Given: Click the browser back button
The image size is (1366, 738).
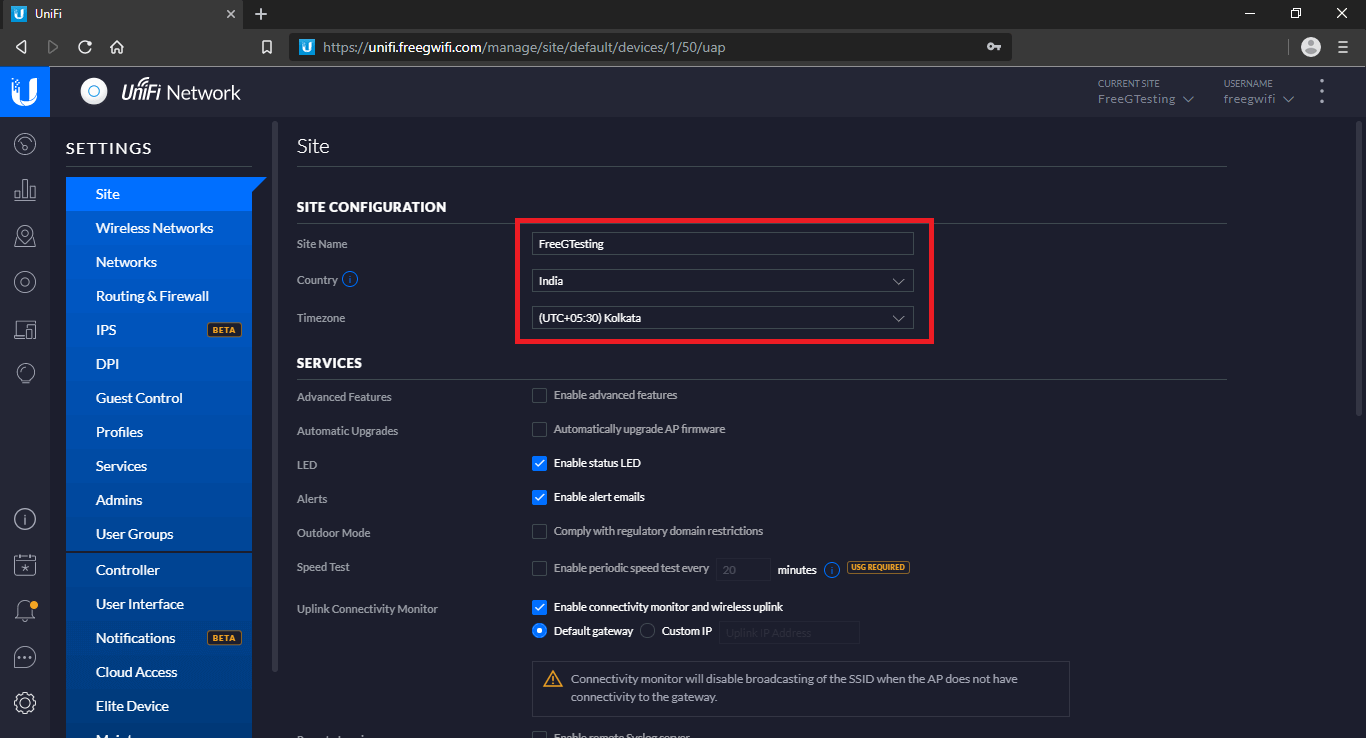Looking at the screenshot, I should [21, 47].
